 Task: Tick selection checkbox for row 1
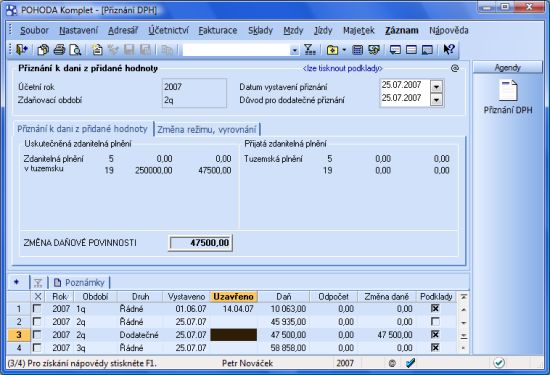(x=36, y=309)
